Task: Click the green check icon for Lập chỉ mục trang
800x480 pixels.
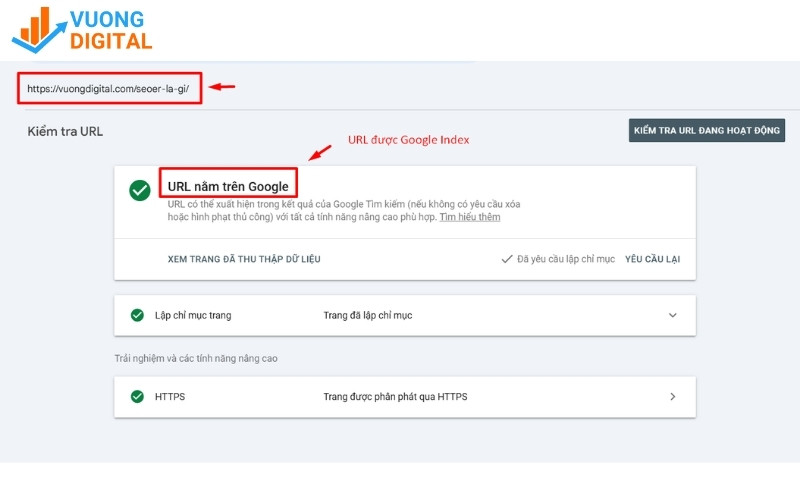Action: pos(137,315)
